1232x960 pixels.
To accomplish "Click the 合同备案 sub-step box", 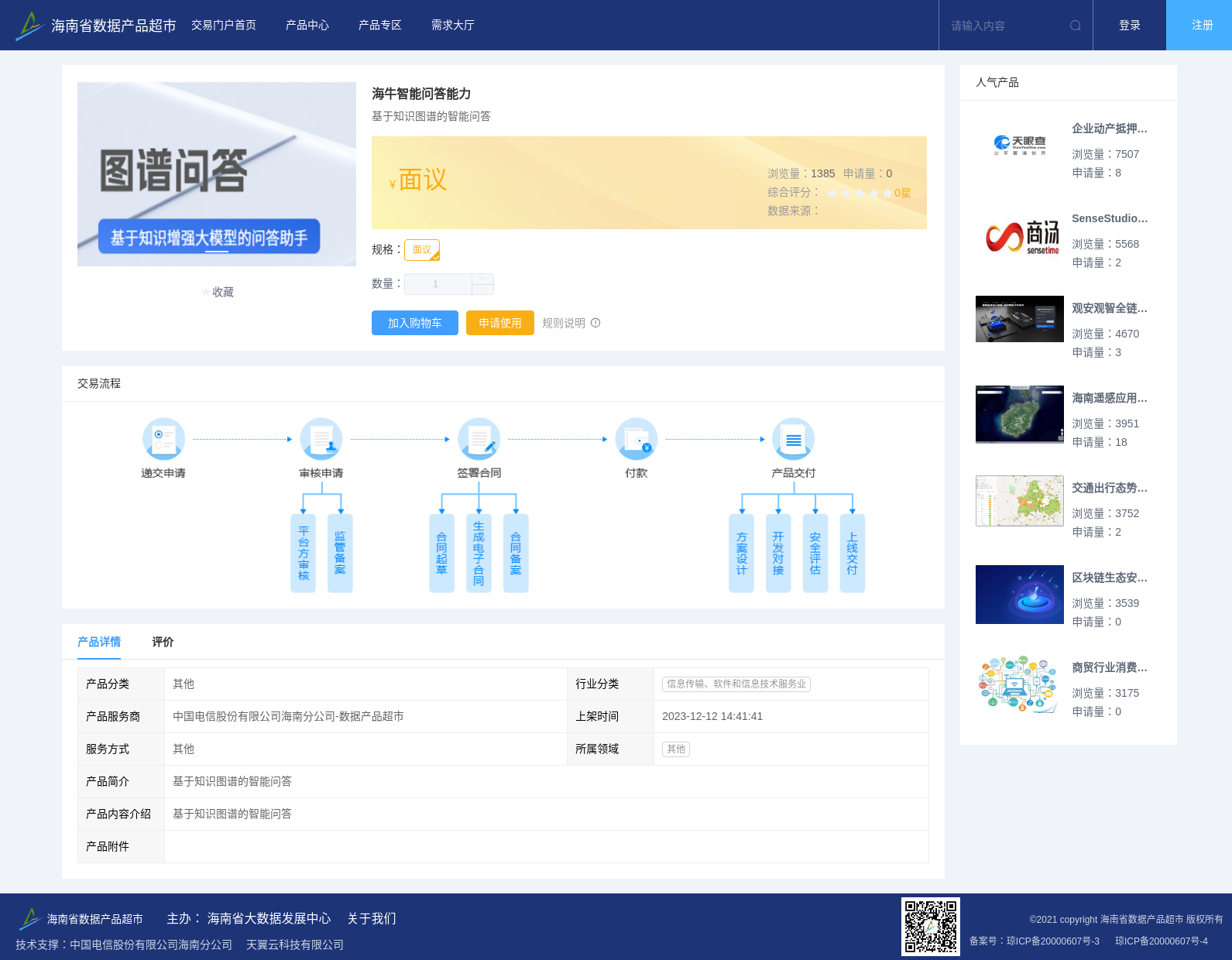I will [x=516, y=554].
